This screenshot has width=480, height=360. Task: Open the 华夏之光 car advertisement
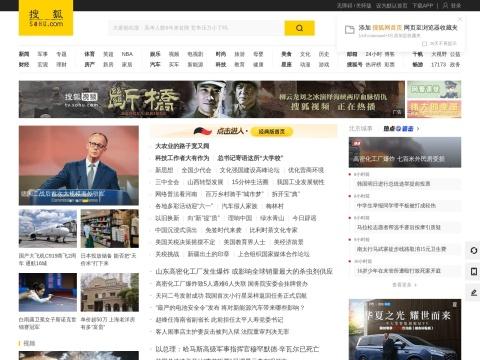[405, 329]
